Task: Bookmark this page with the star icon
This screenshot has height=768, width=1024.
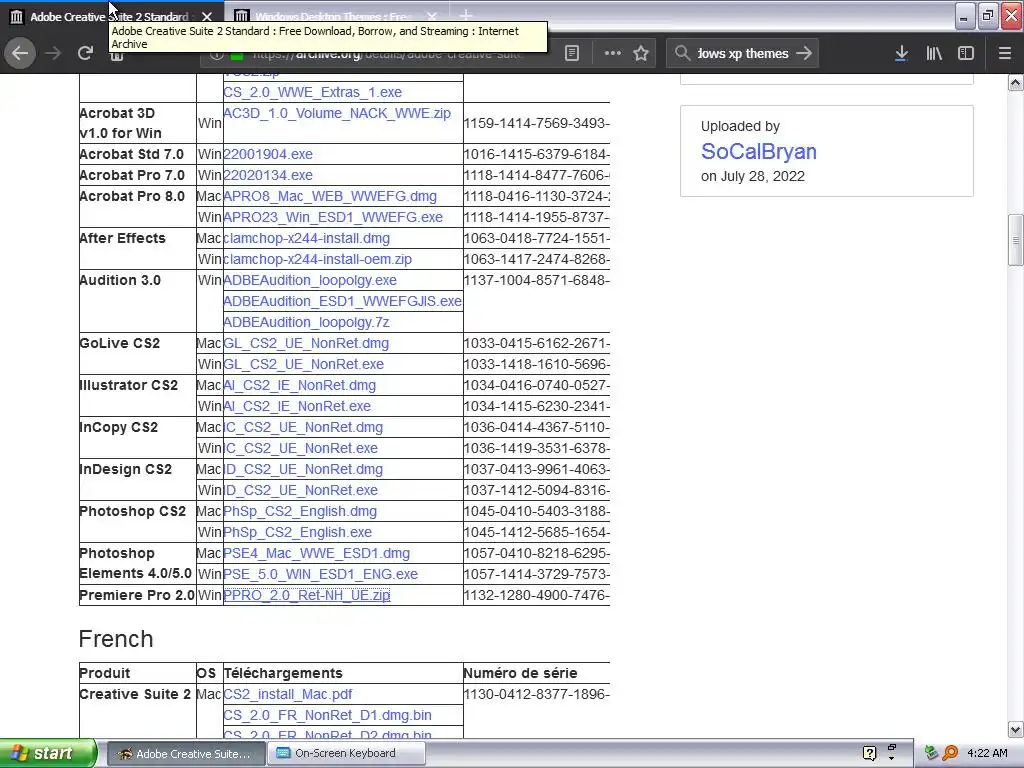Action: click(641, 54)
